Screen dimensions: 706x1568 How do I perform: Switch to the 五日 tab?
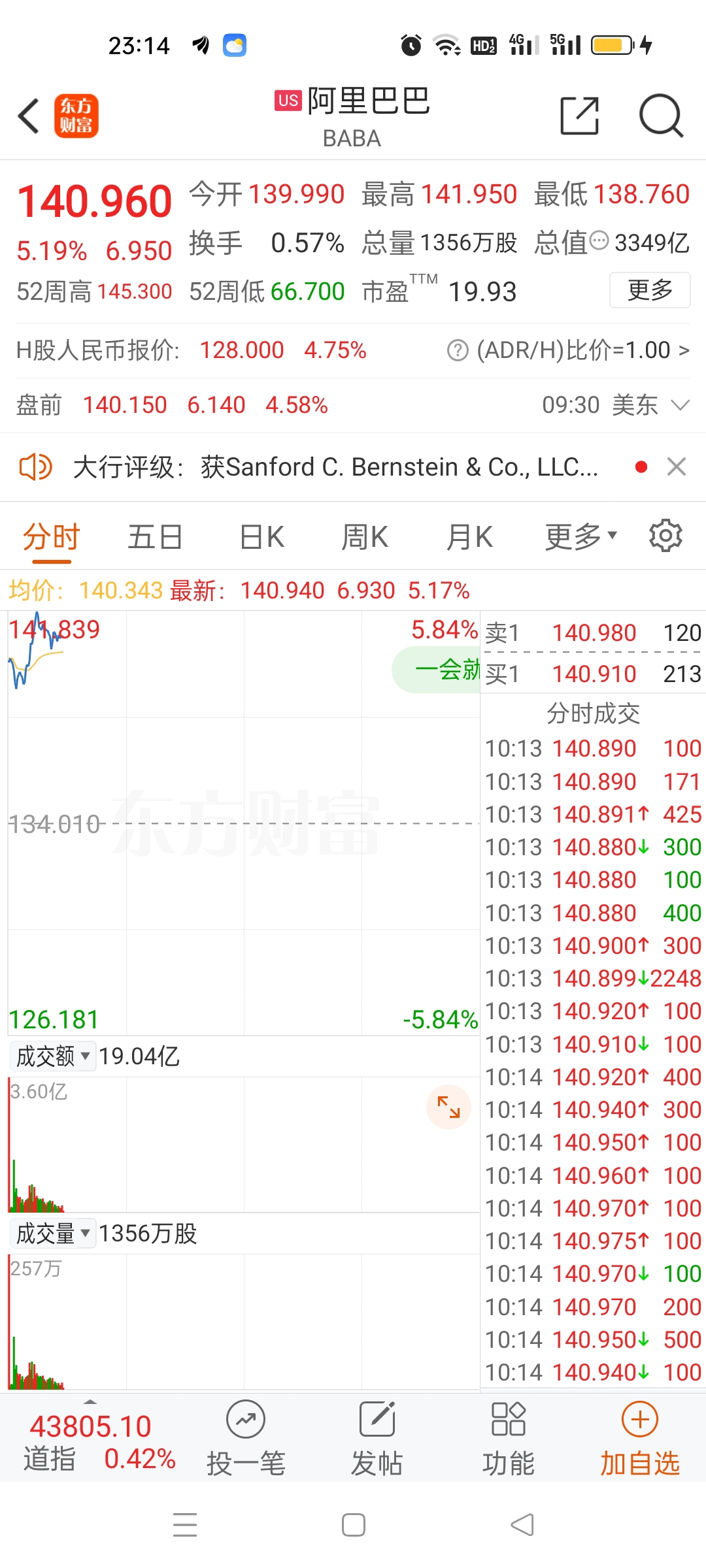pyautogui.click(x=155, y=537)
